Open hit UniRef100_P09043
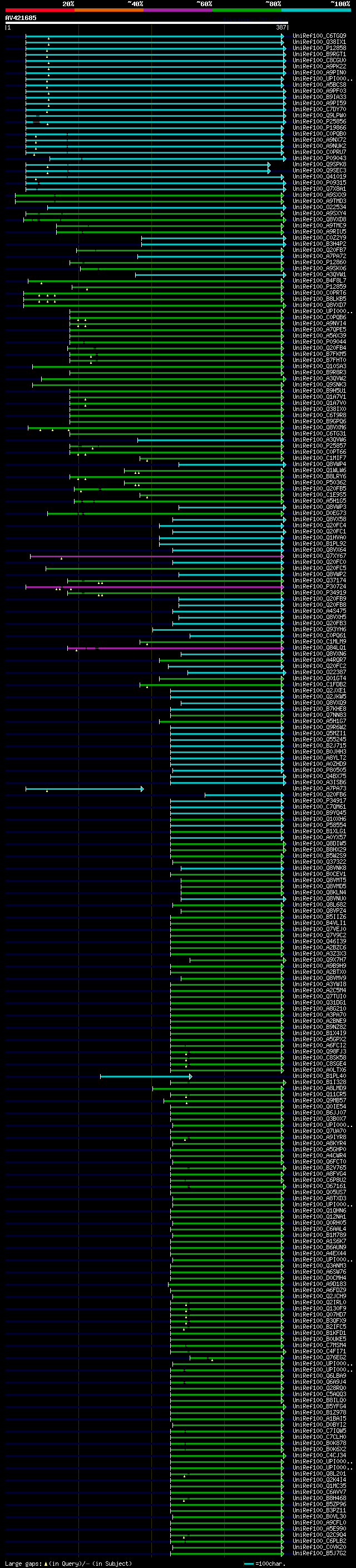The image size is (356, 1568). [x=319, y=159]
